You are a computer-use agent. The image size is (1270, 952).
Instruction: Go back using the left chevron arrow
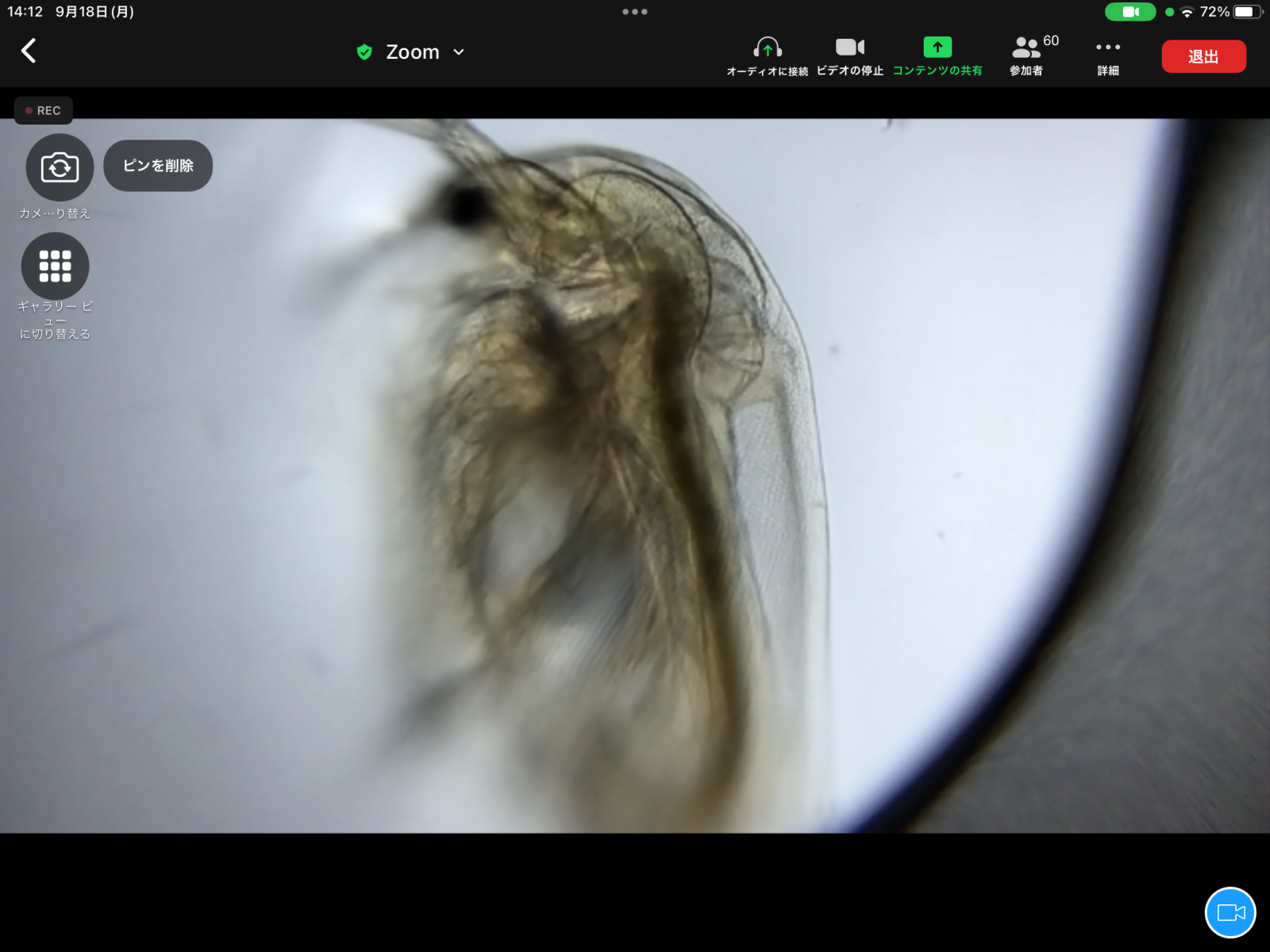click(29, 51)
